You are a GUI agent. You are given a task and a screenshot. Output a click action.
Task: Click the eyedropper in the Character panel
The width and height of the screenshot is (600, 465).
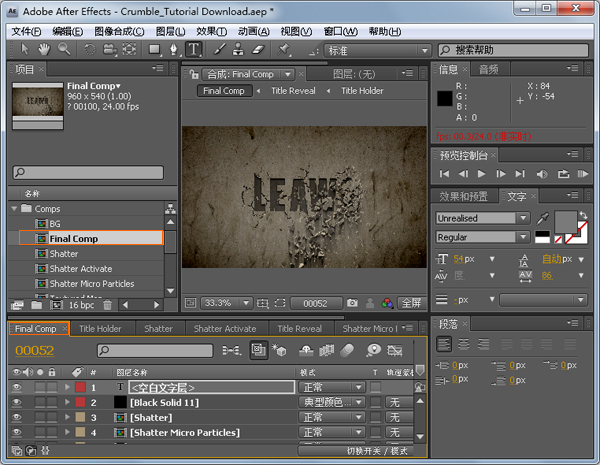point(543,219)
